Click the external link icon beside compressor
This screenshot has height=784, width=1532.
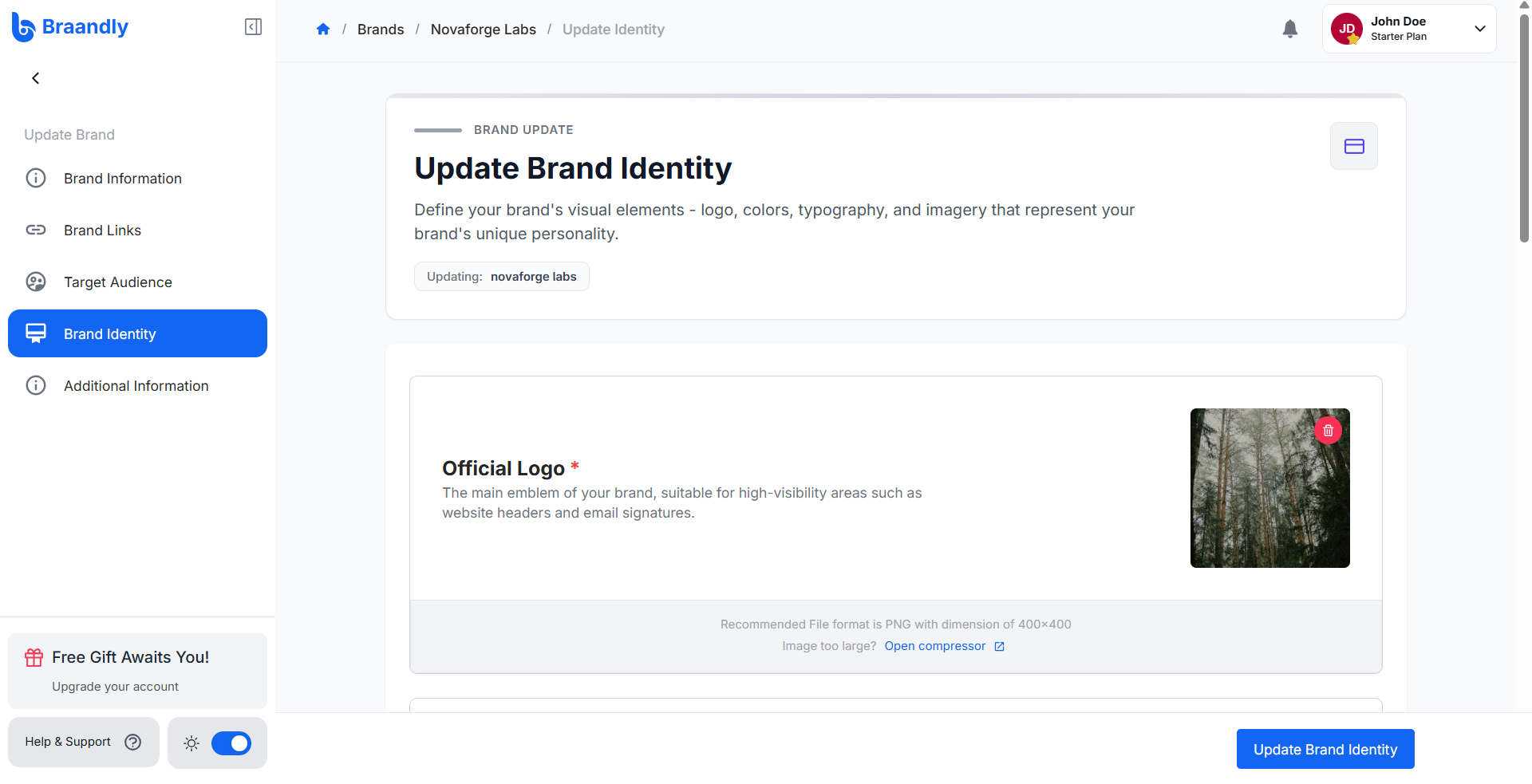[999, 646]
